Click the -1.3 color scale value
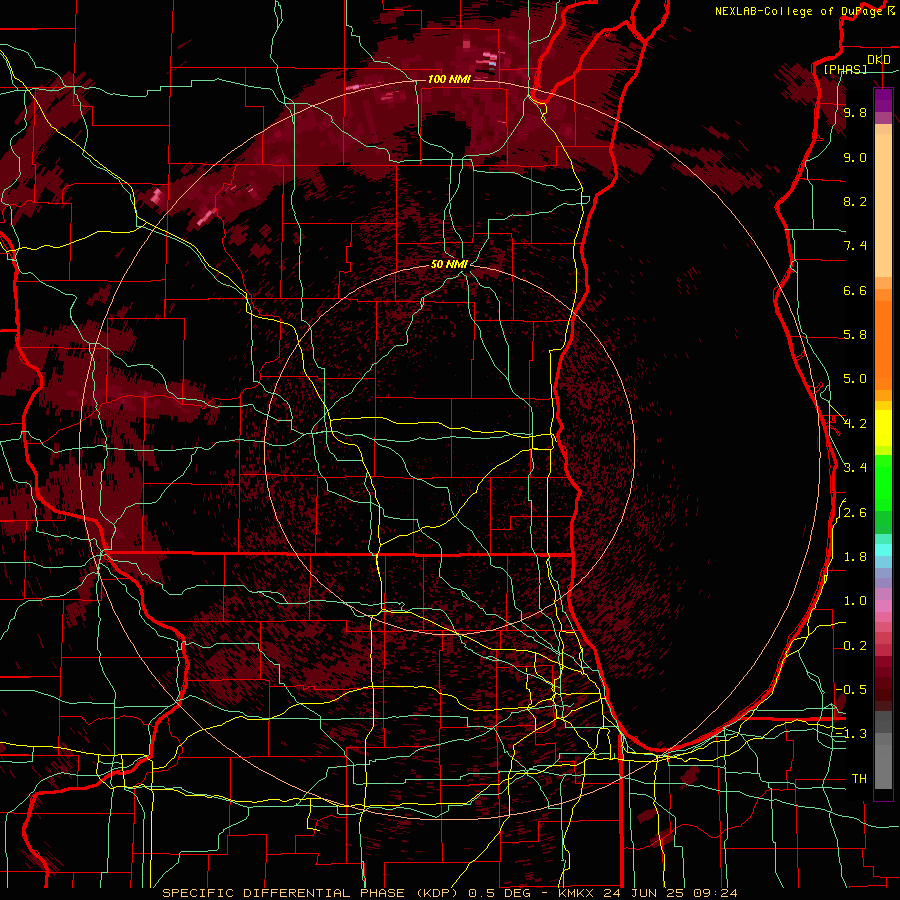The image size is (900, 900). pyautogui.click(x=851, y=734)
